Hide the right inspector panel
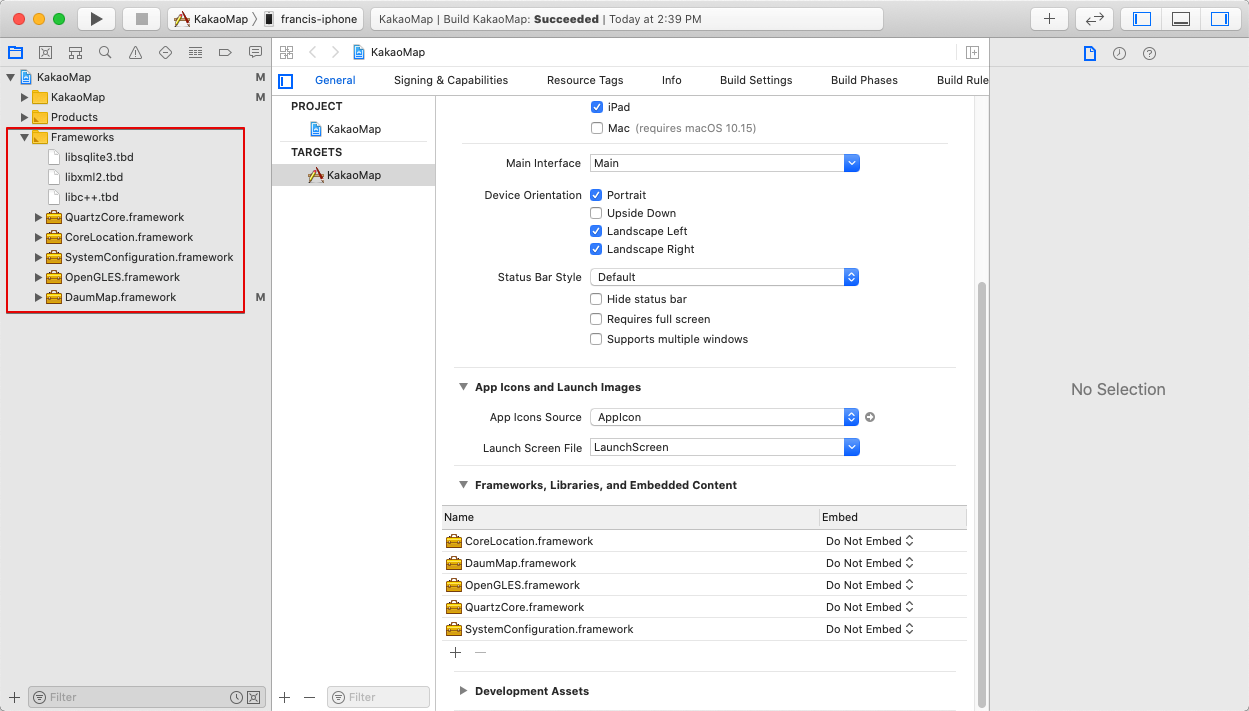This screenshot has width=1249, height=711. (x=1219, y=19)
